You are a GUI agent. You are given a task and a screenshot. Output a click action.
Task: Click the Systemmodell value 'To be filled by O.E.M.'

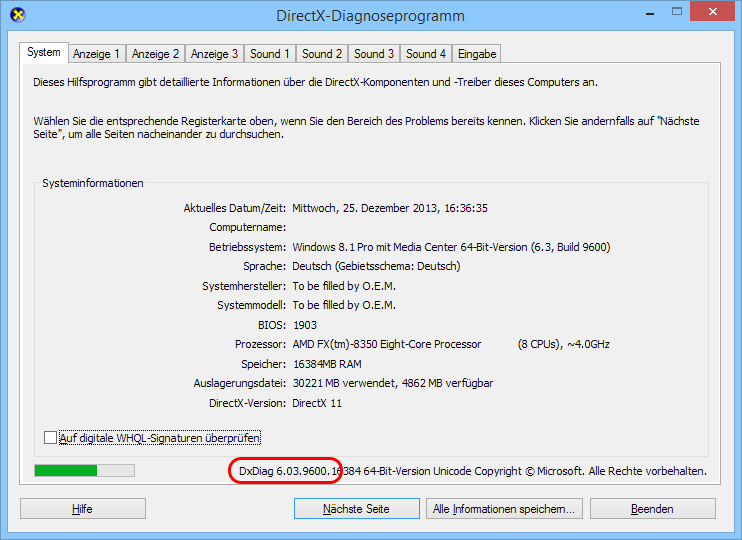click(344, 305)
